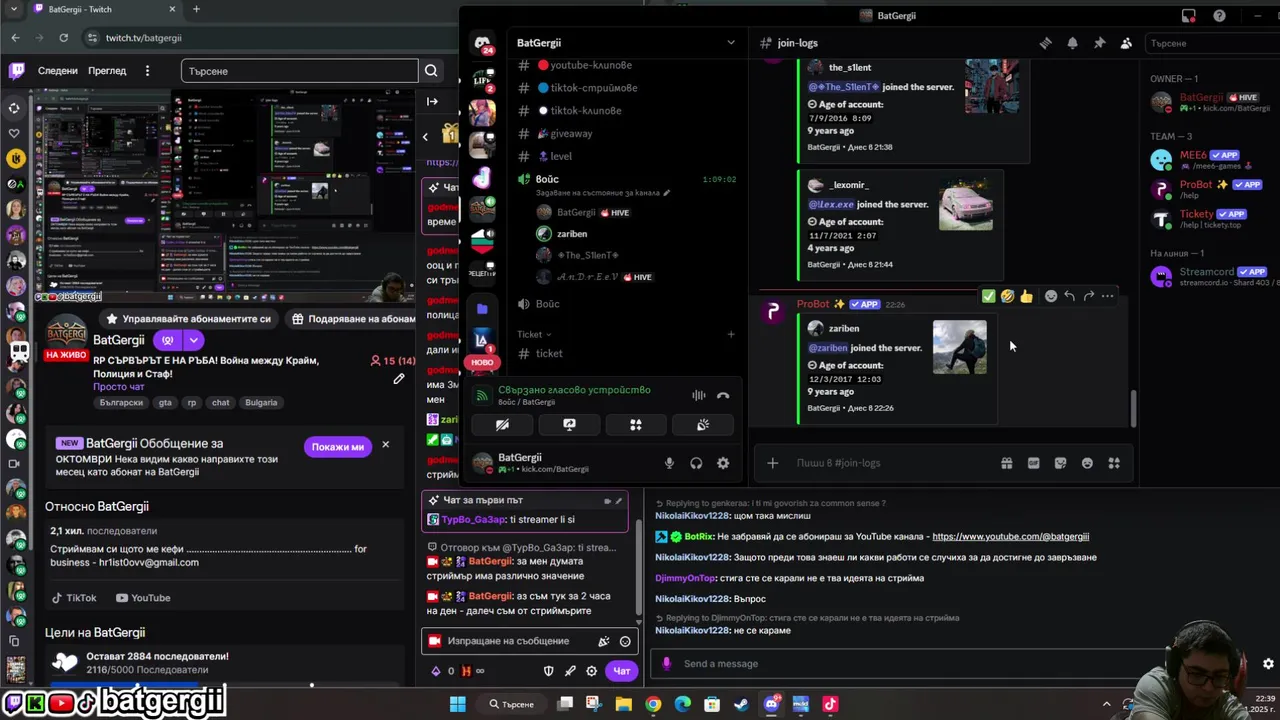Open notification settings bell in Discord header
This screenshot has height=720, width=1280.
tap(1072, 43)
